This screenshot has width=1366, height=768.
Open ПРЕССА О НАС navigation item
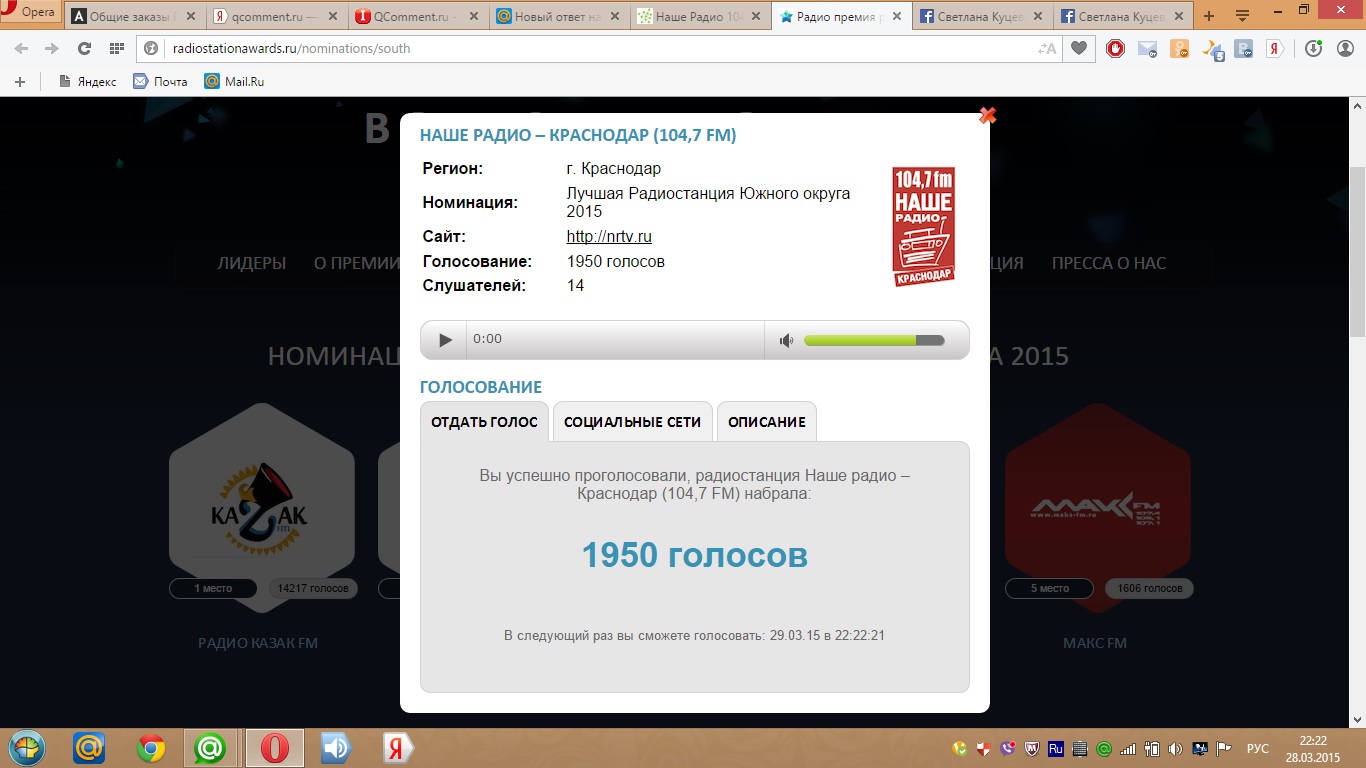pyautogui.click(x=1109, y=263)
